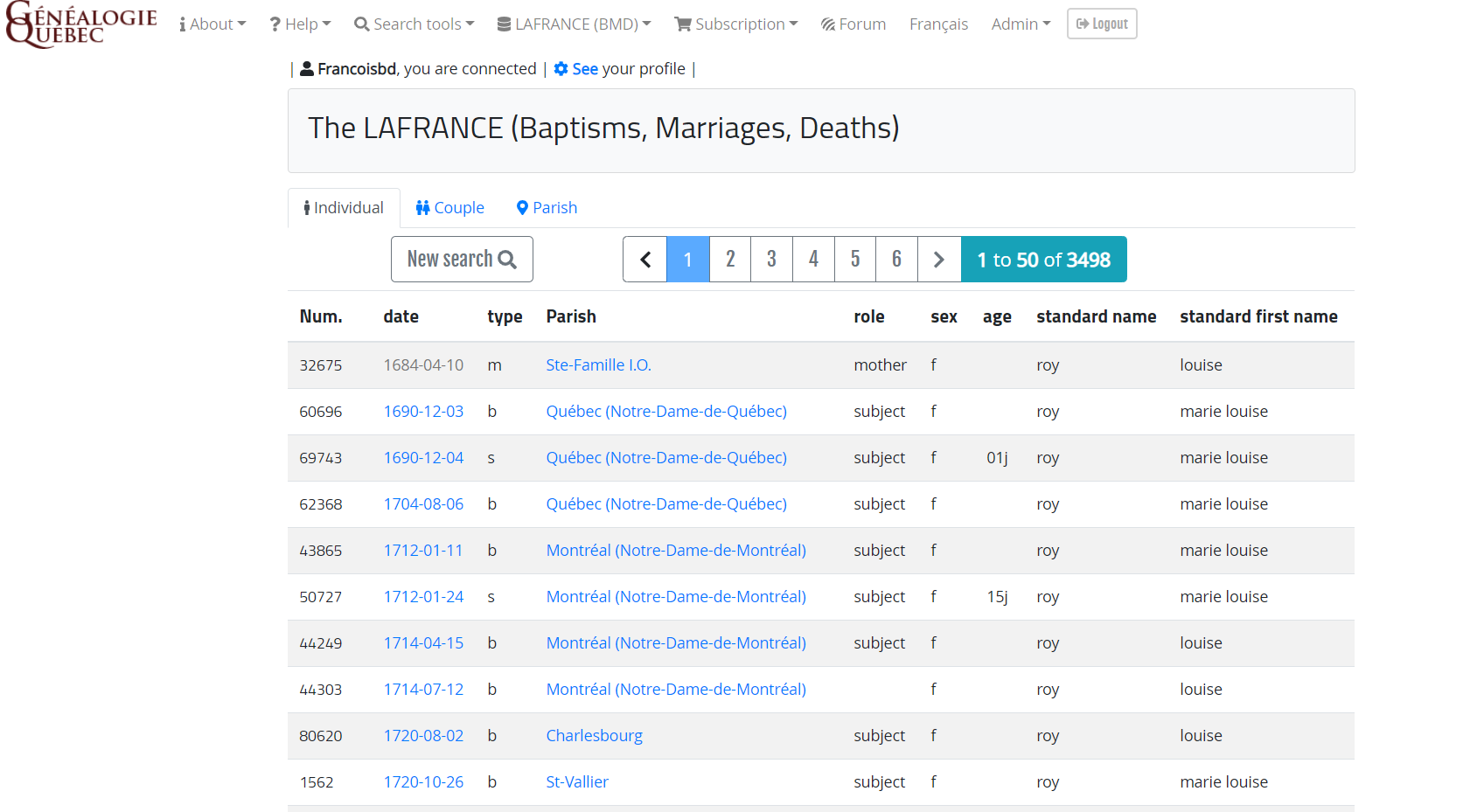Go to previous page with left chevron
Viewport: 1477px width, 812px height.
point(645,260)
